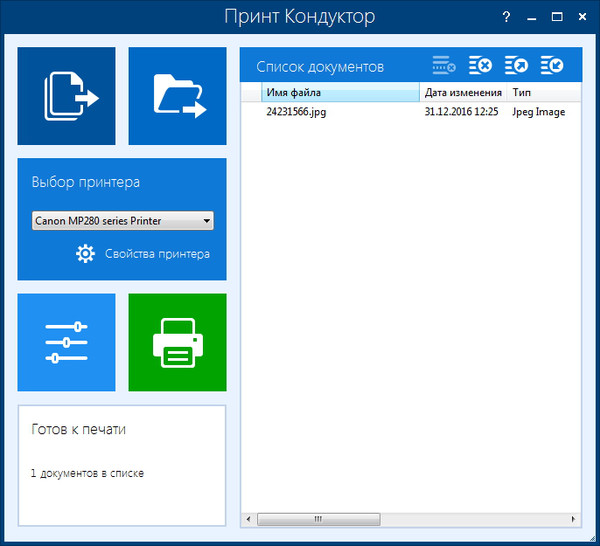Open the settings sliders tile
Image resolution: width=600 pixels, height=546 pixels.
(66, 342)
